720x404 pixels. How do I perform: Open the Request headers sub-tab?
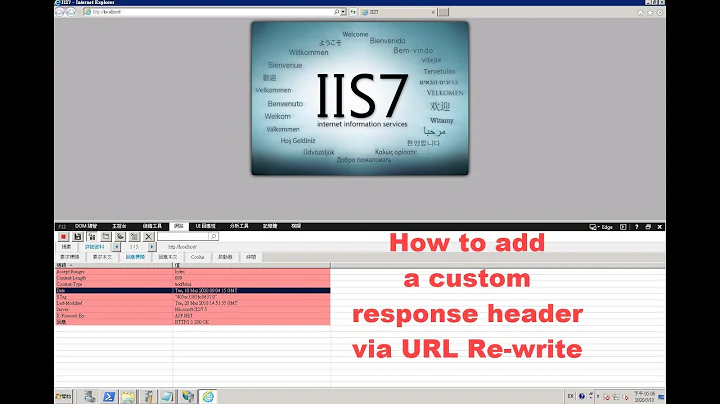[70, 257]
